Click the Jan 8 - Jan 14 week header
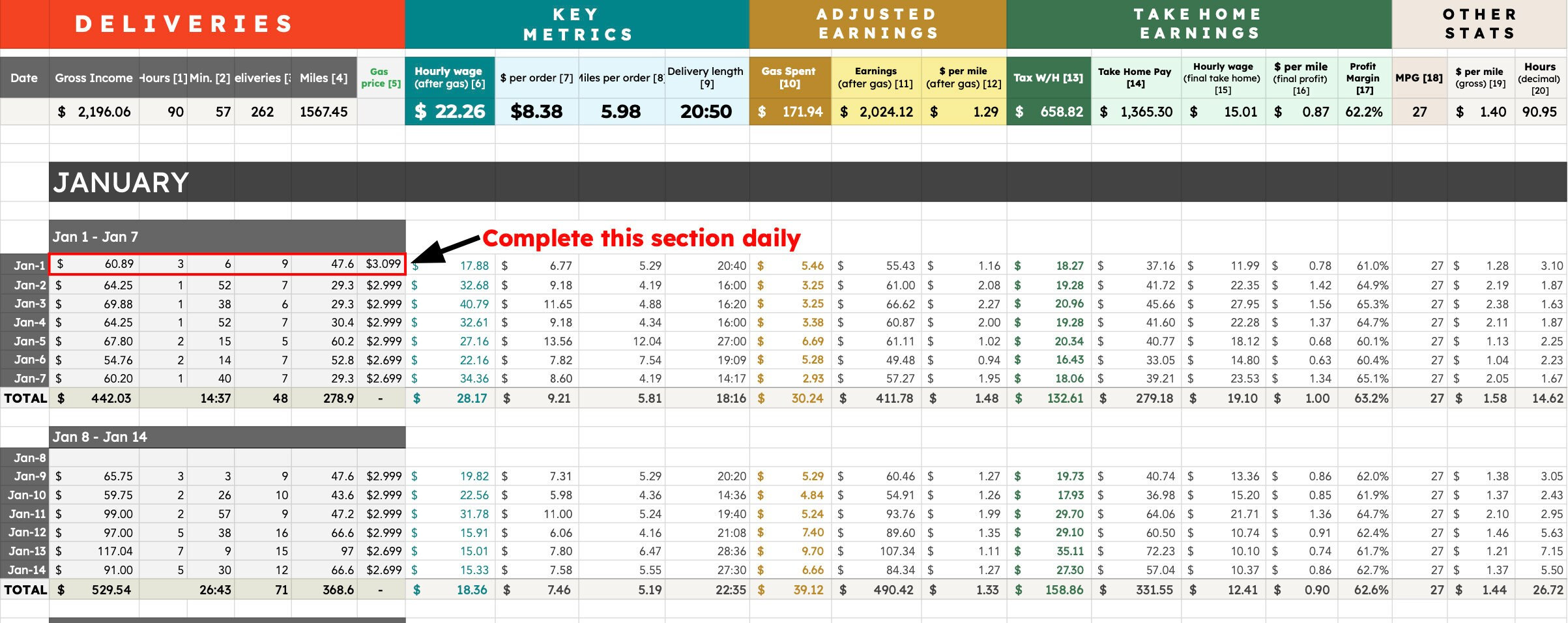 click(x=104, y=437)
